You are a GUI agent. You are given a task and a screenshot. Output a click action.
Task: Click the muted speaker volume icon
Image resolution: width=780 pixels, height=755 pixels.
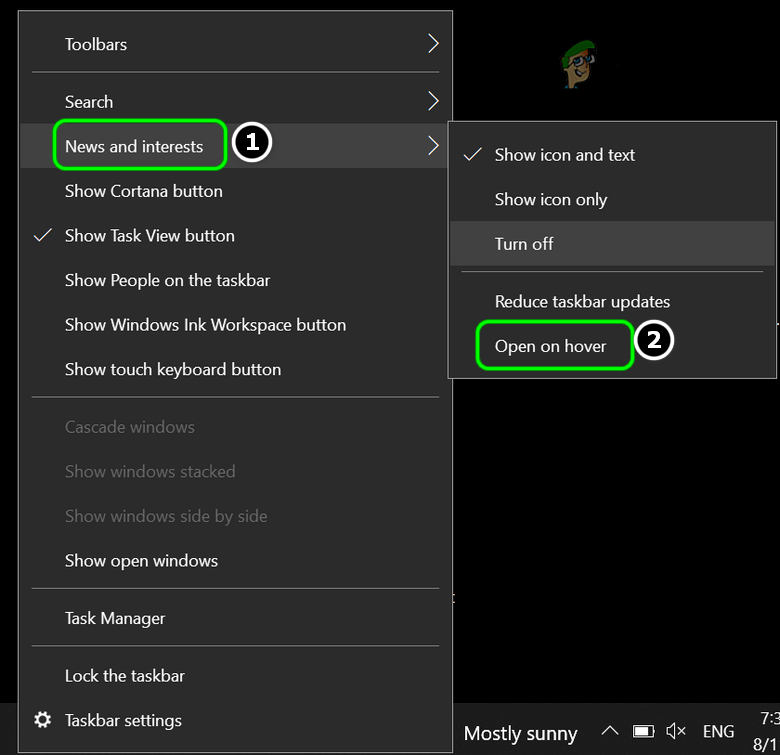coord(676,732)
